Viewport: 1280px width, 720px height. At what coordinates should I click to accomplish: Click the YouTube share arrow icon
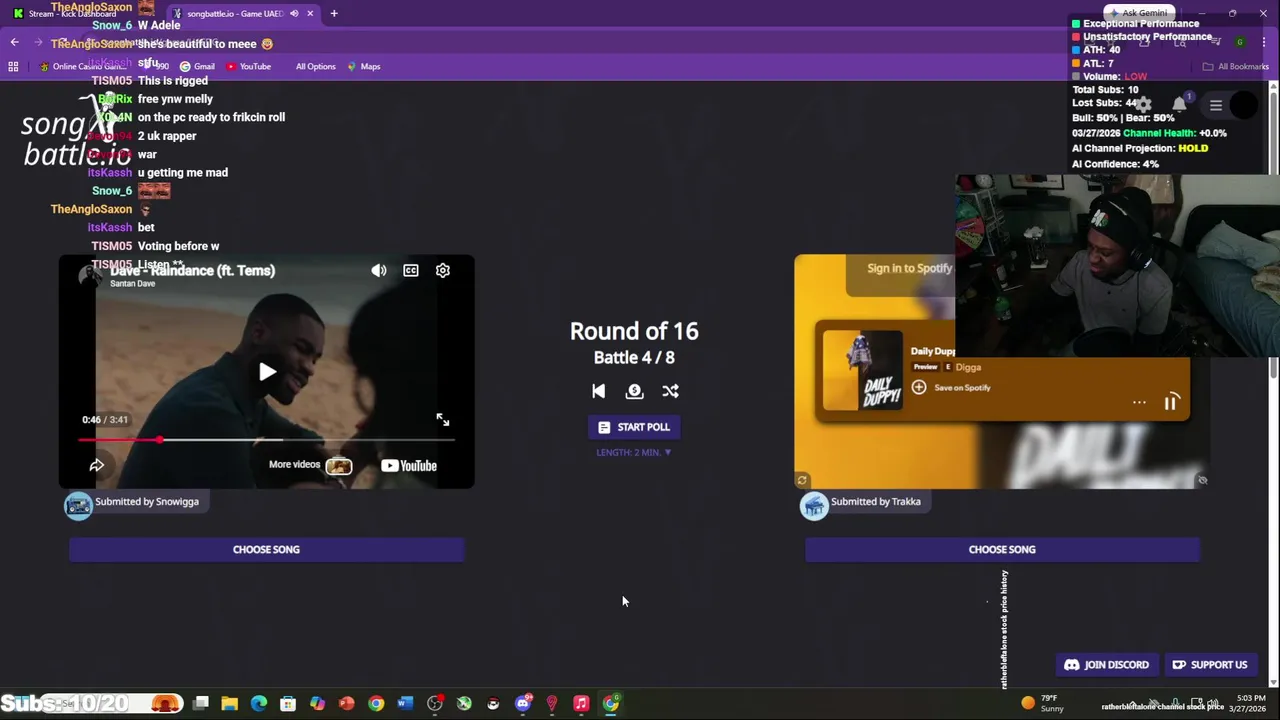(97, 465)
